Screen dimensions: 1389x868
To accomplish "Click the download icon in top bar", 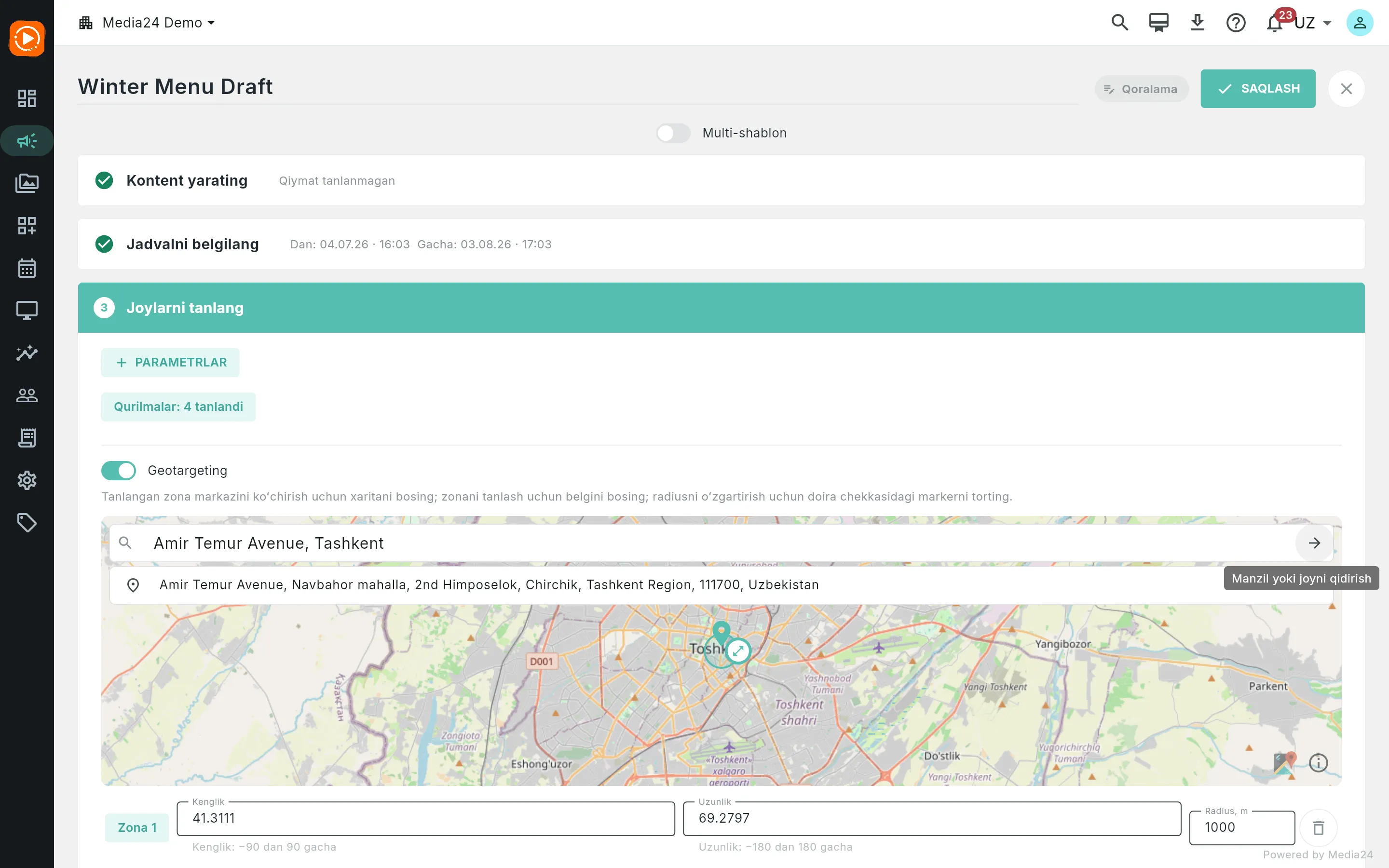I will click(1198, 23).
